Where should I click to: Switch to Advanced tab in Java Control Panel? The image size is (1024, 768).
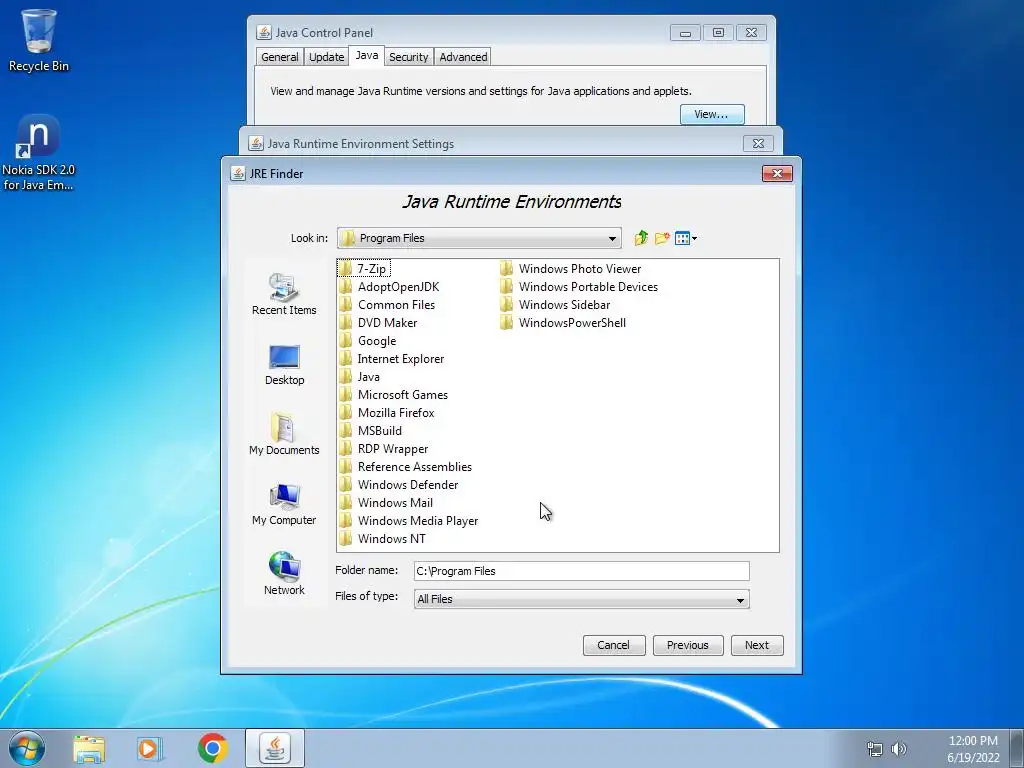pos(463,57)
